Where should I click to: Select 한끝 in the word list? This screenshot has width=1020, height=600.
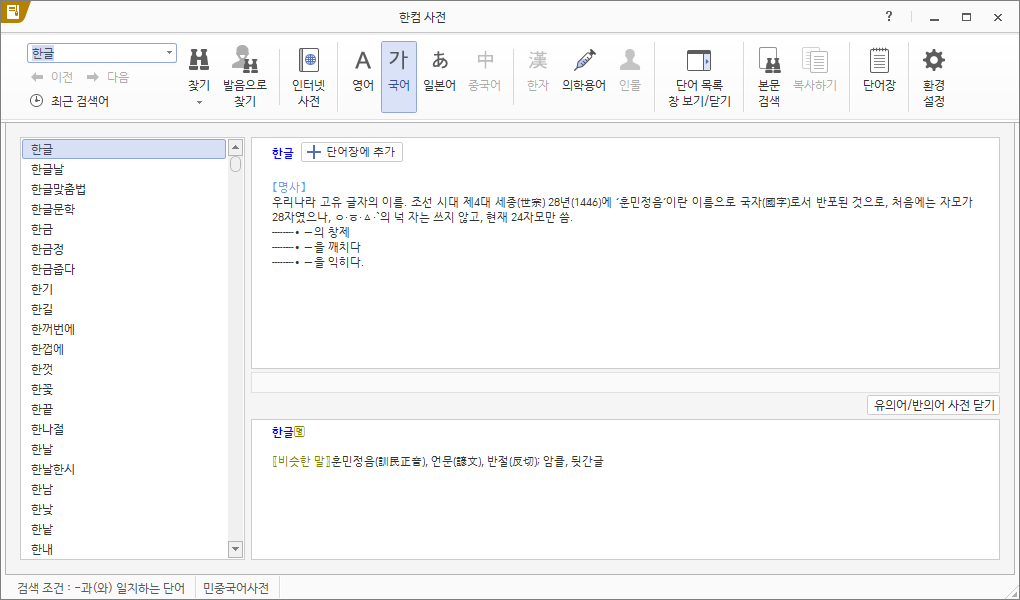click(x=124, y=409)
